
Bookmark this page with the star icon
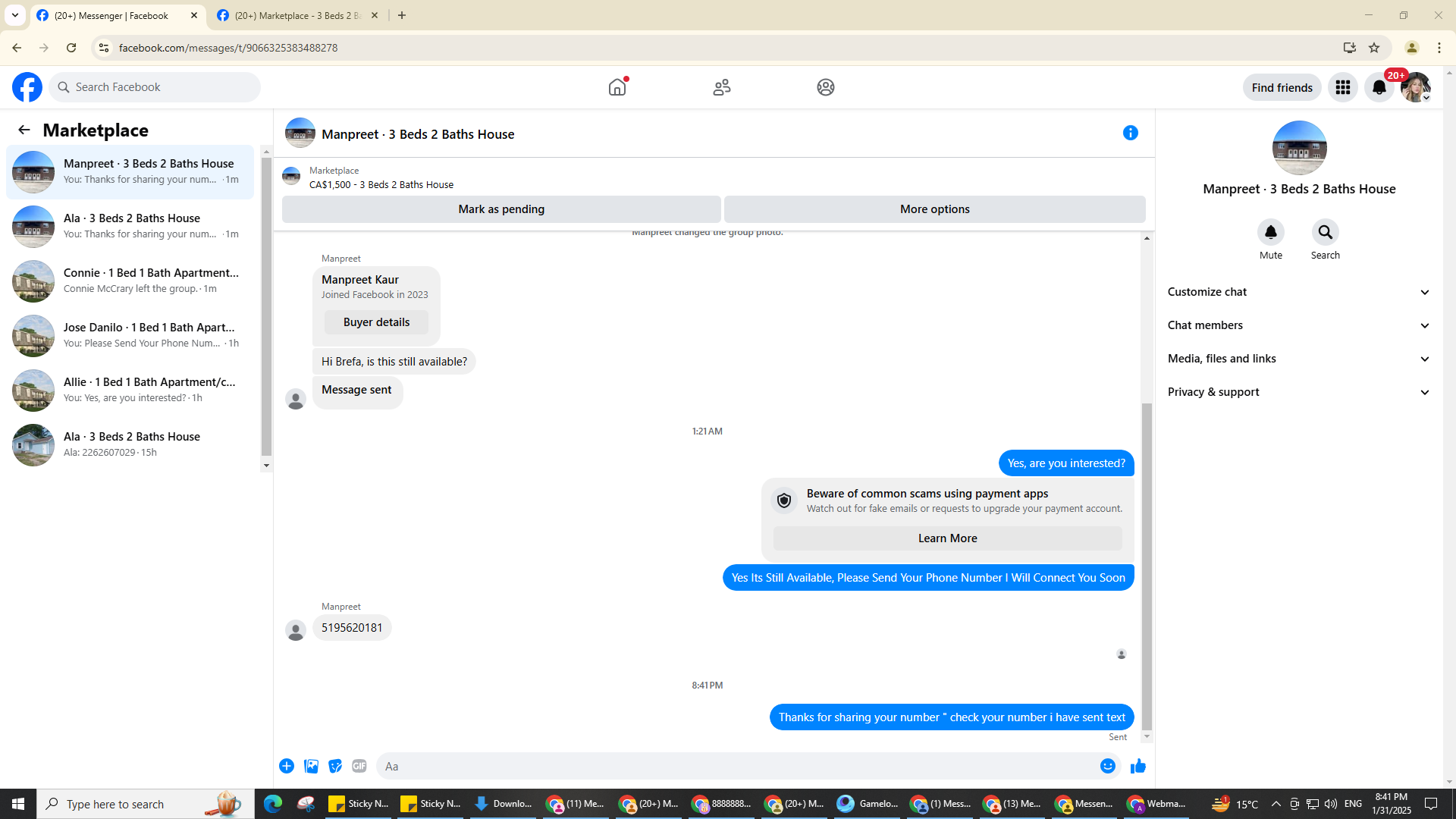1374,48
